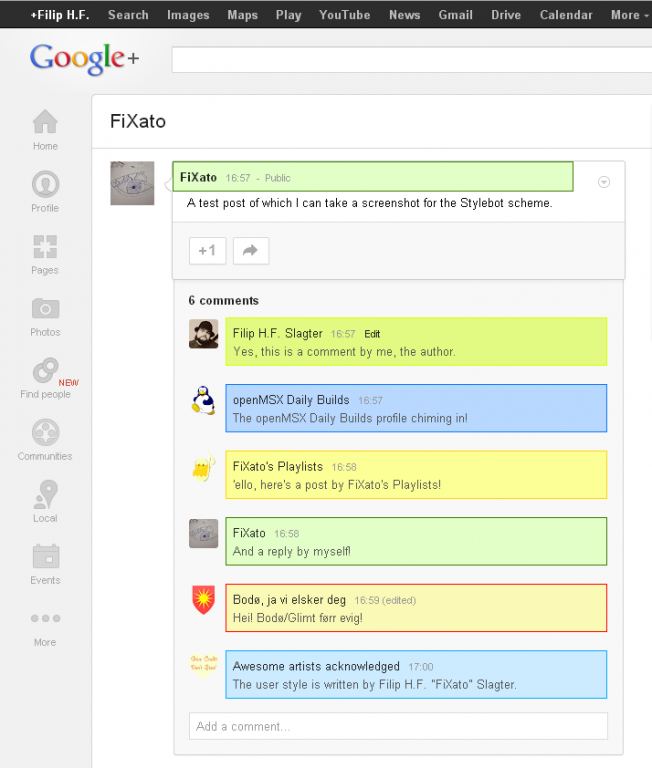
Task: Go to Pages in sidebar
Action: (x=45, y=246)
